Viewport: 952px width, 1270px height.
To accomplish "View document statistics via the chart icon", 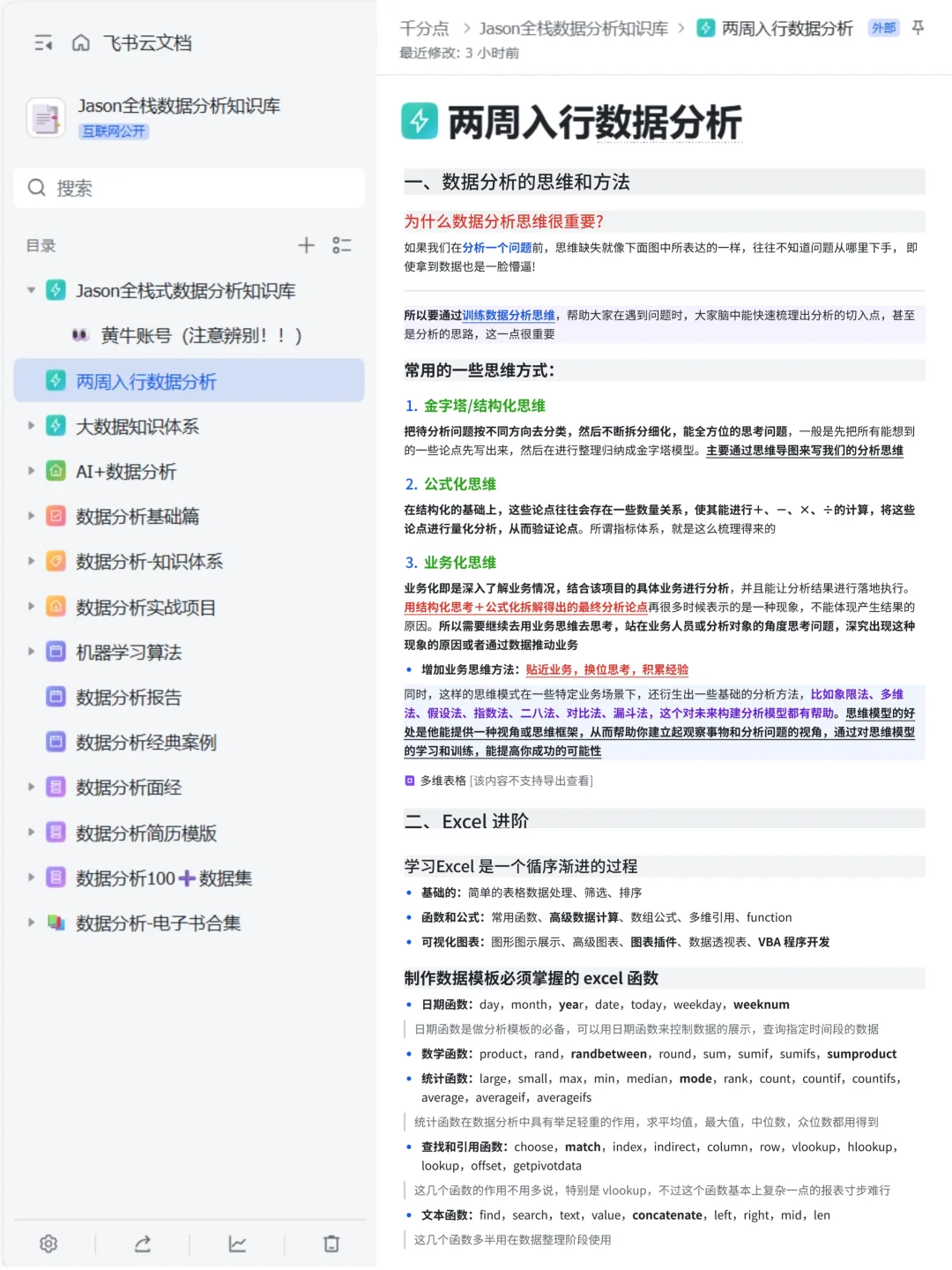I will click(237, 1244).
